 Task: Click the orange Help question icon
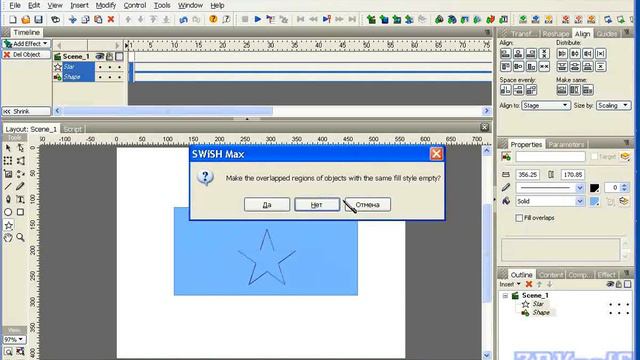213,19
